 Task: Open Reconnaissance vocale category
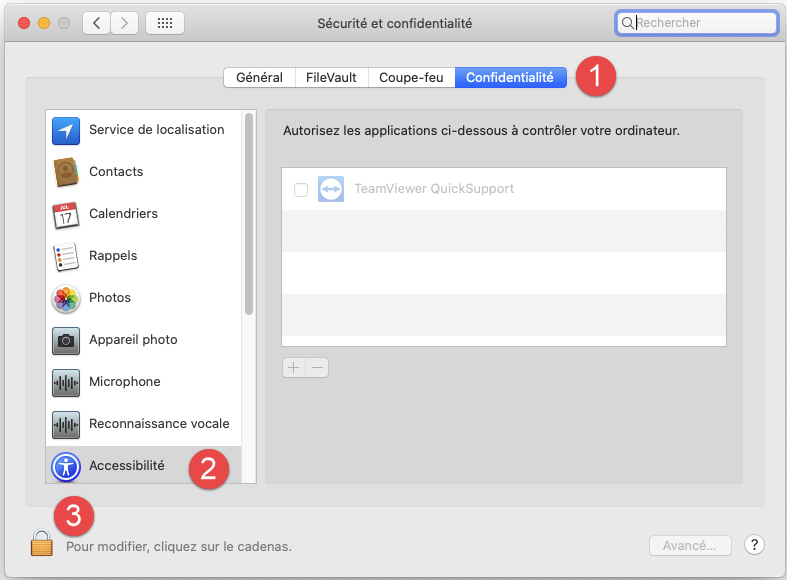point(159,424)
